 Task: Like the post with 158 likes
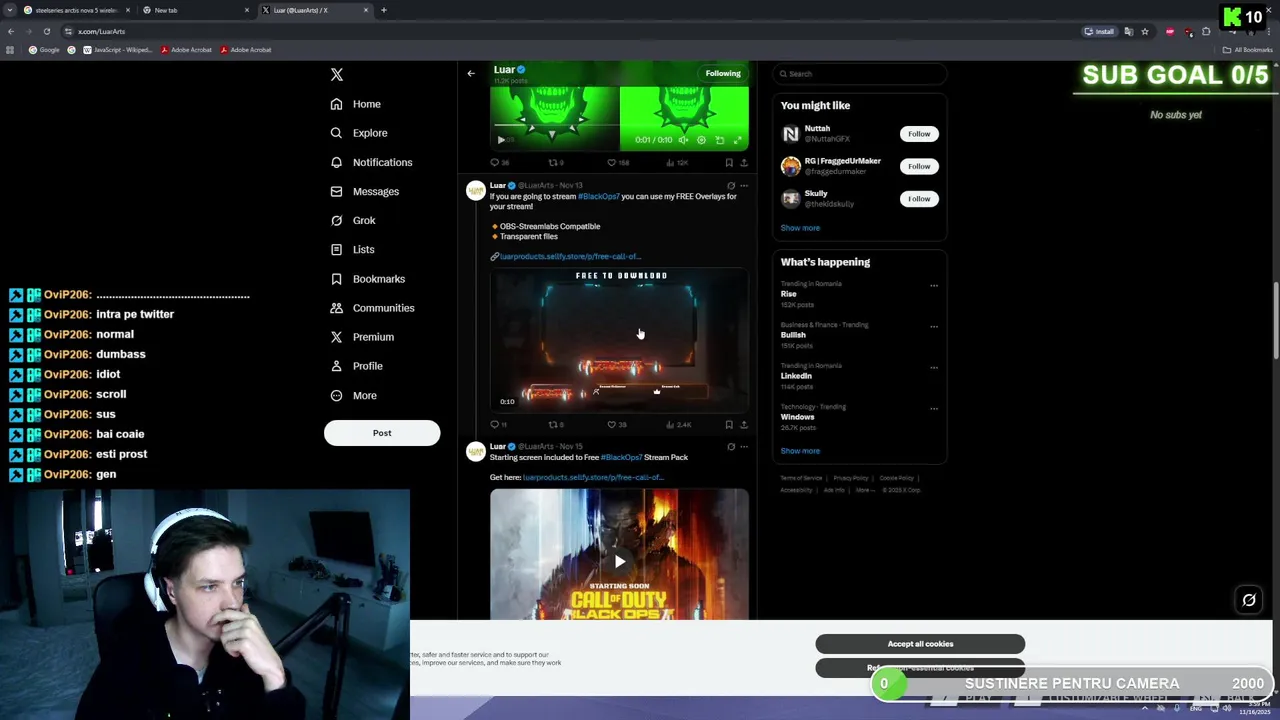(x=619, y=162)
